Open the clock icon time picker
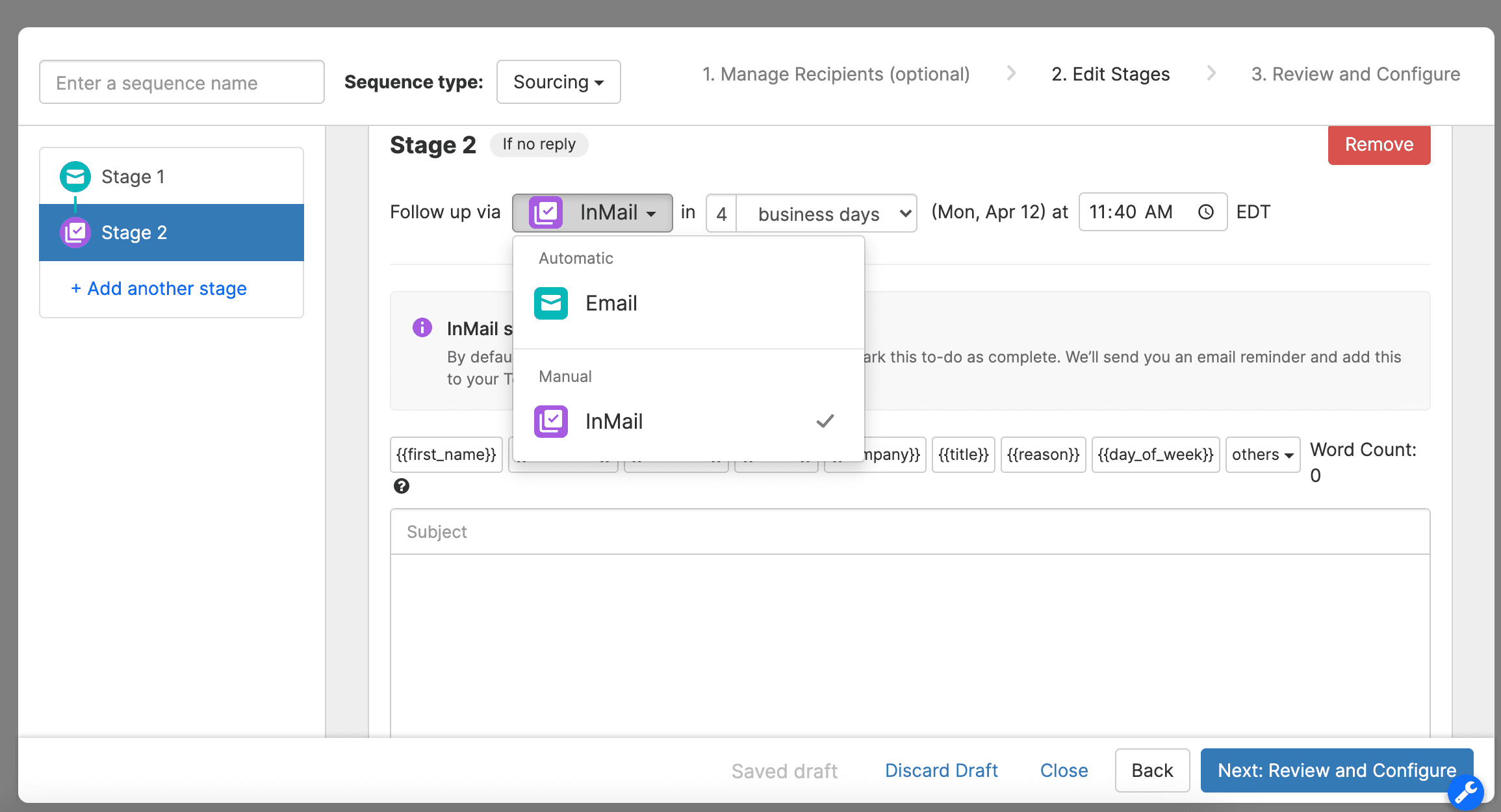Viewport: 1501px width, 812px height. (x=1205, y=212)
